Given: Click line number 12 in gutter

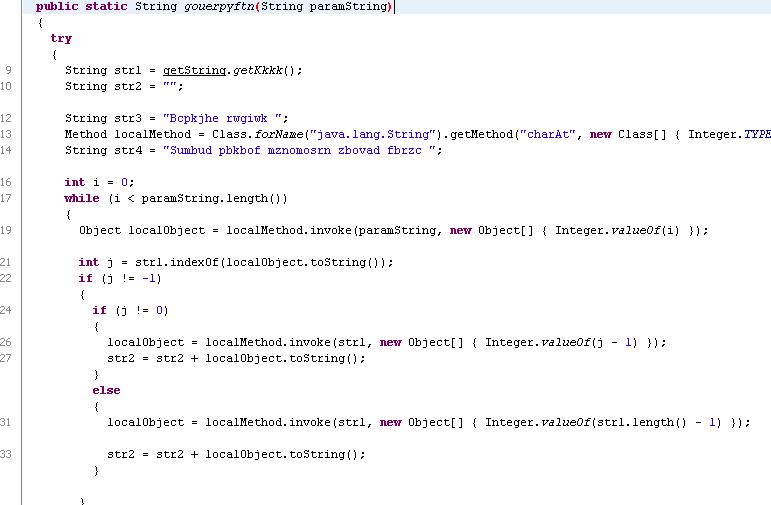Looking at the screenshot, I should point(6,118).
